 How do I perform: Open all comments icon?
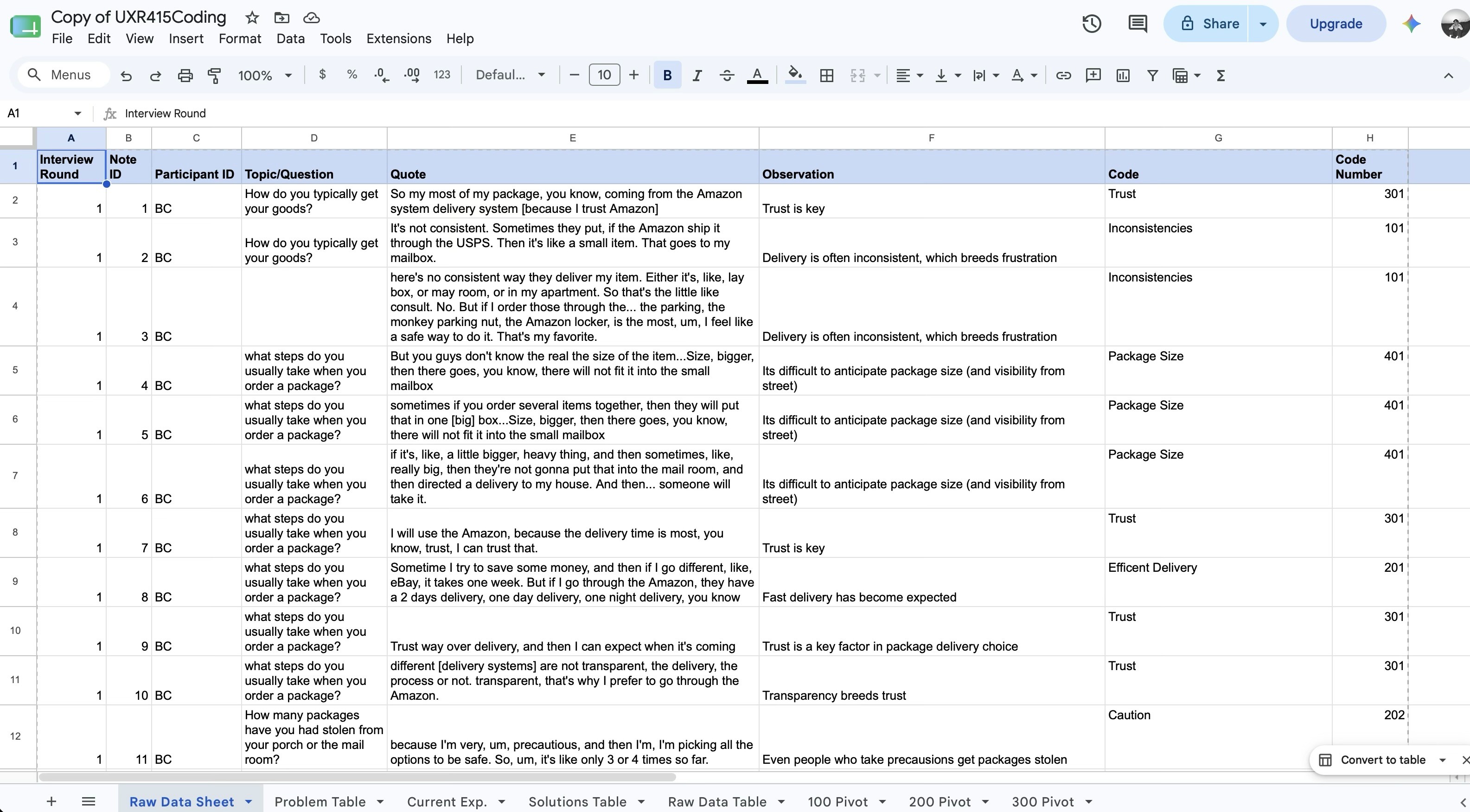coord(1138,23)
